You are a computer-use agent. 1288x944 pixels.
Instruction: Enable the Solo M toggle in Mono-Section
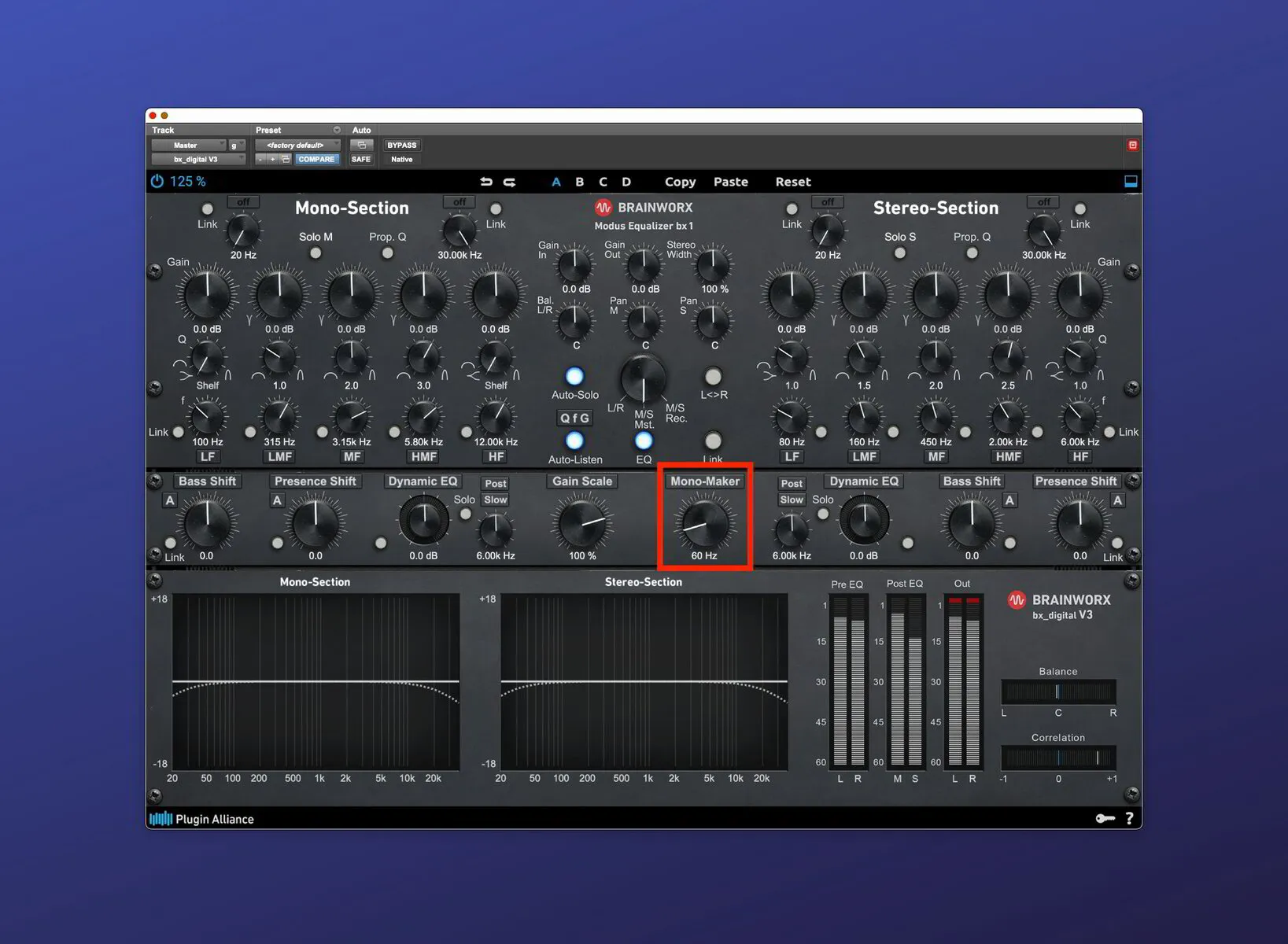coord(316,253)
